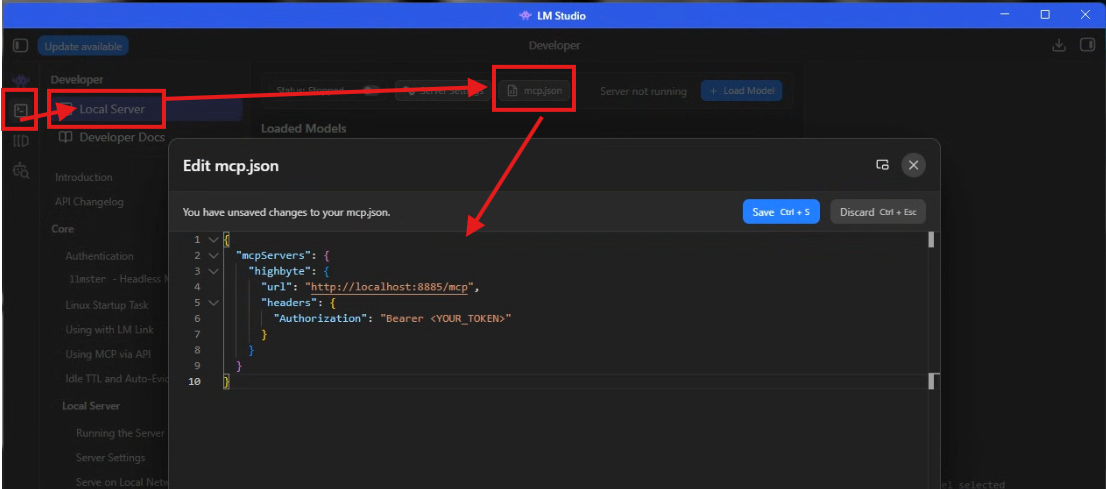Image resolution: width=1106 pixels, height=489 pixels.
Task: Open Using with LM Link page
Action: (109, 330)
